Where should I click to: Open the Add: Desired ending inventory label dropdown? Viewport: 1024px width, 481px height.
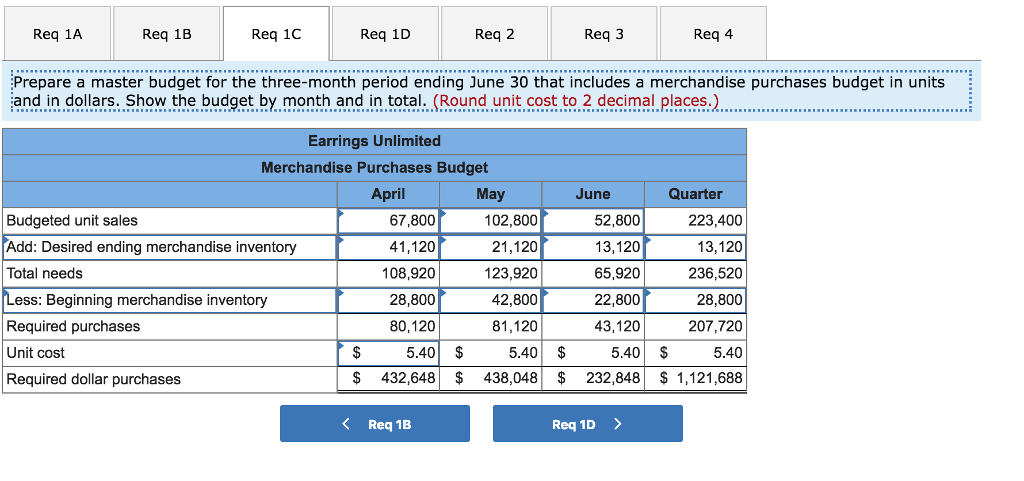[x=169, y=247]
